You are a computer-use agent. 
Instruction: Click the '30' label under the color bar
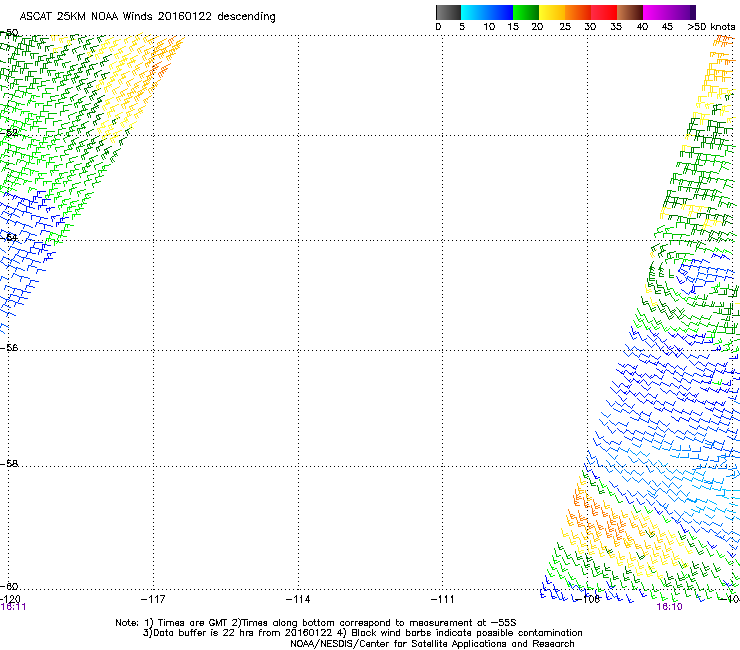[x=590, y=27]
